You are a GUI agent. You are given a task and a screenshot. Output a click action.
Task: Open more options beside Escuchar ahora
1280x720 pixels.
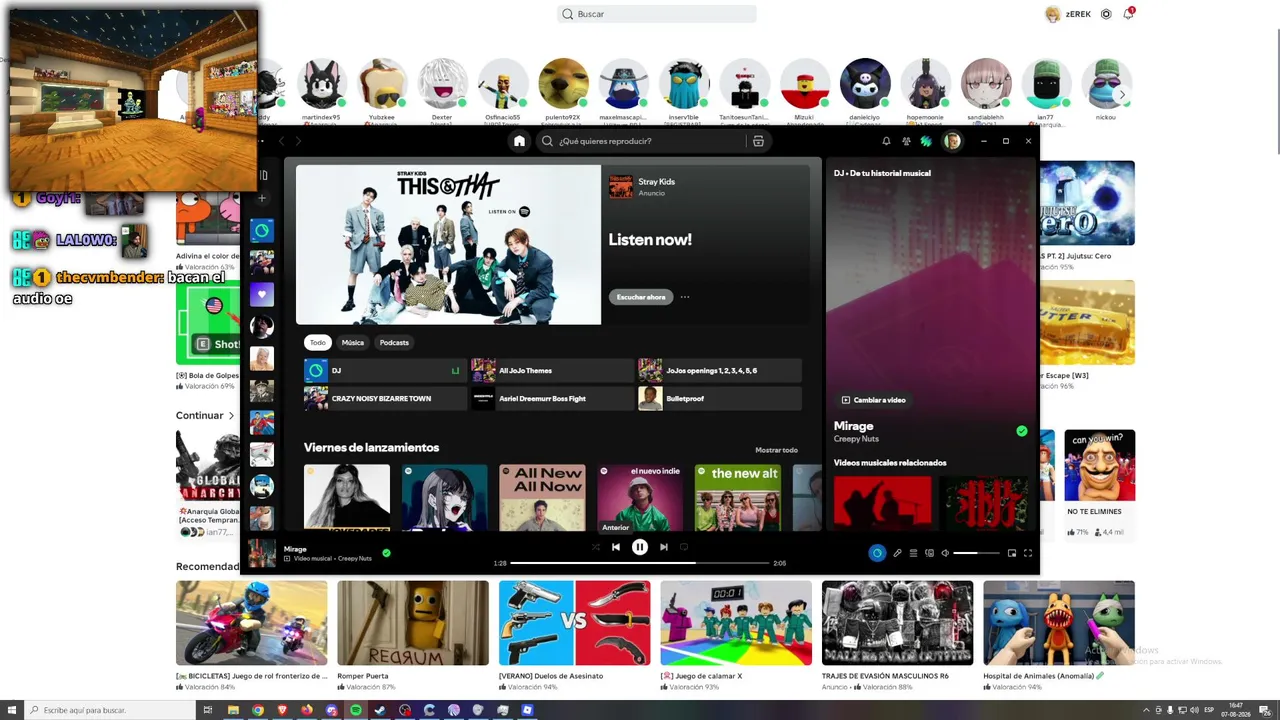coord(685,297)
